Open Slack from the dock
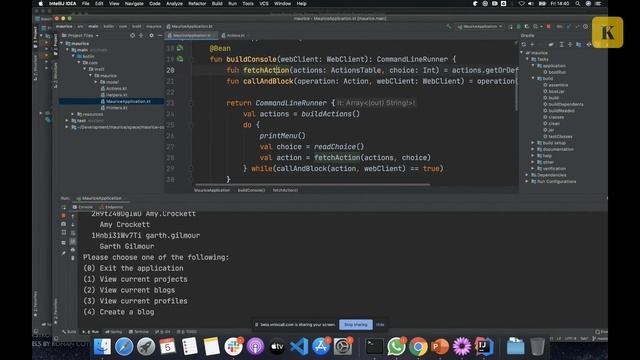The image size is (640, 360). pos(233,347)
